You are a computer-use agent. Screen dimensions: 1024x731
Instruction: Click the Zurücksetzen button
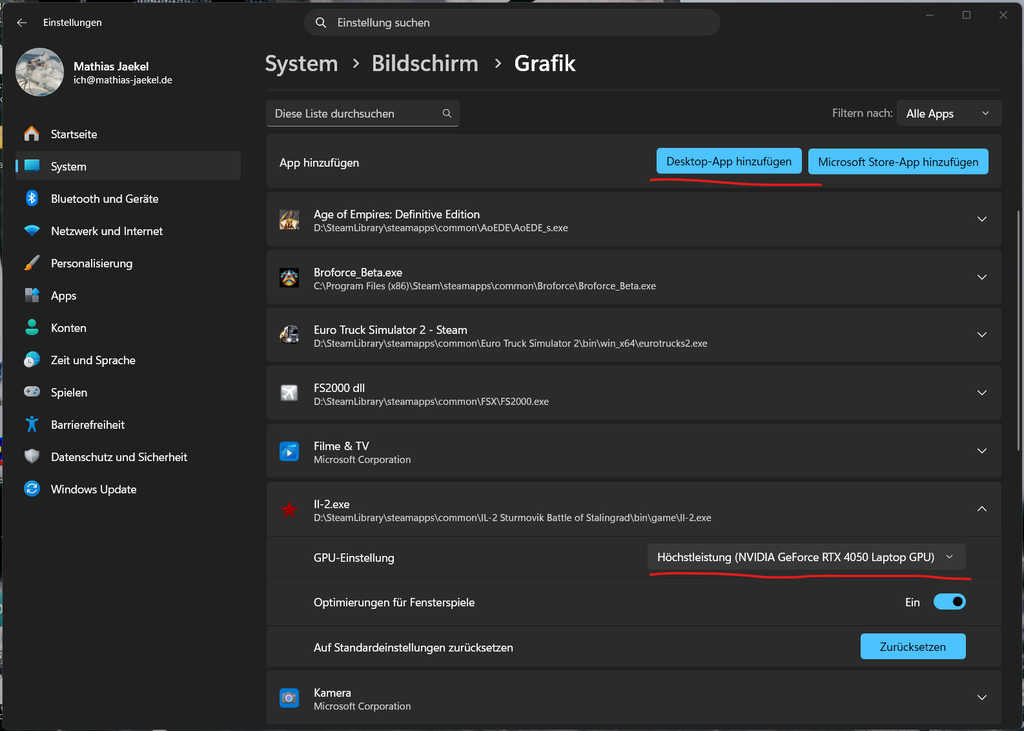point(912,647)
